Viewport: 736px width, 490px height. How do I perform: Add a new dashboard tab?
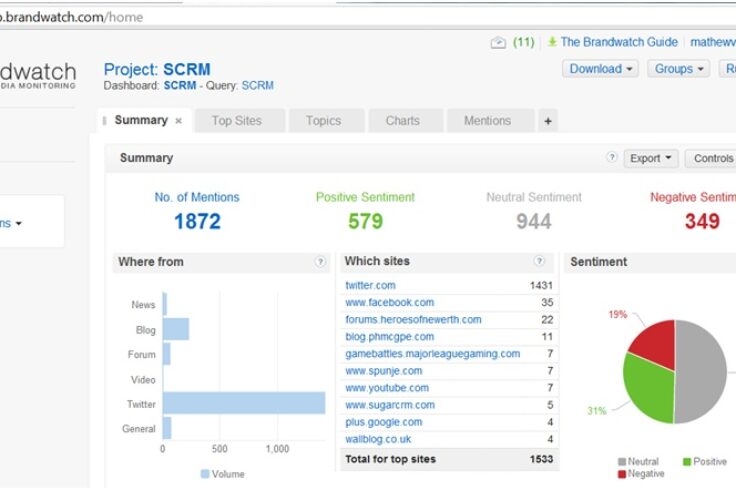click(x=548, y=121)
